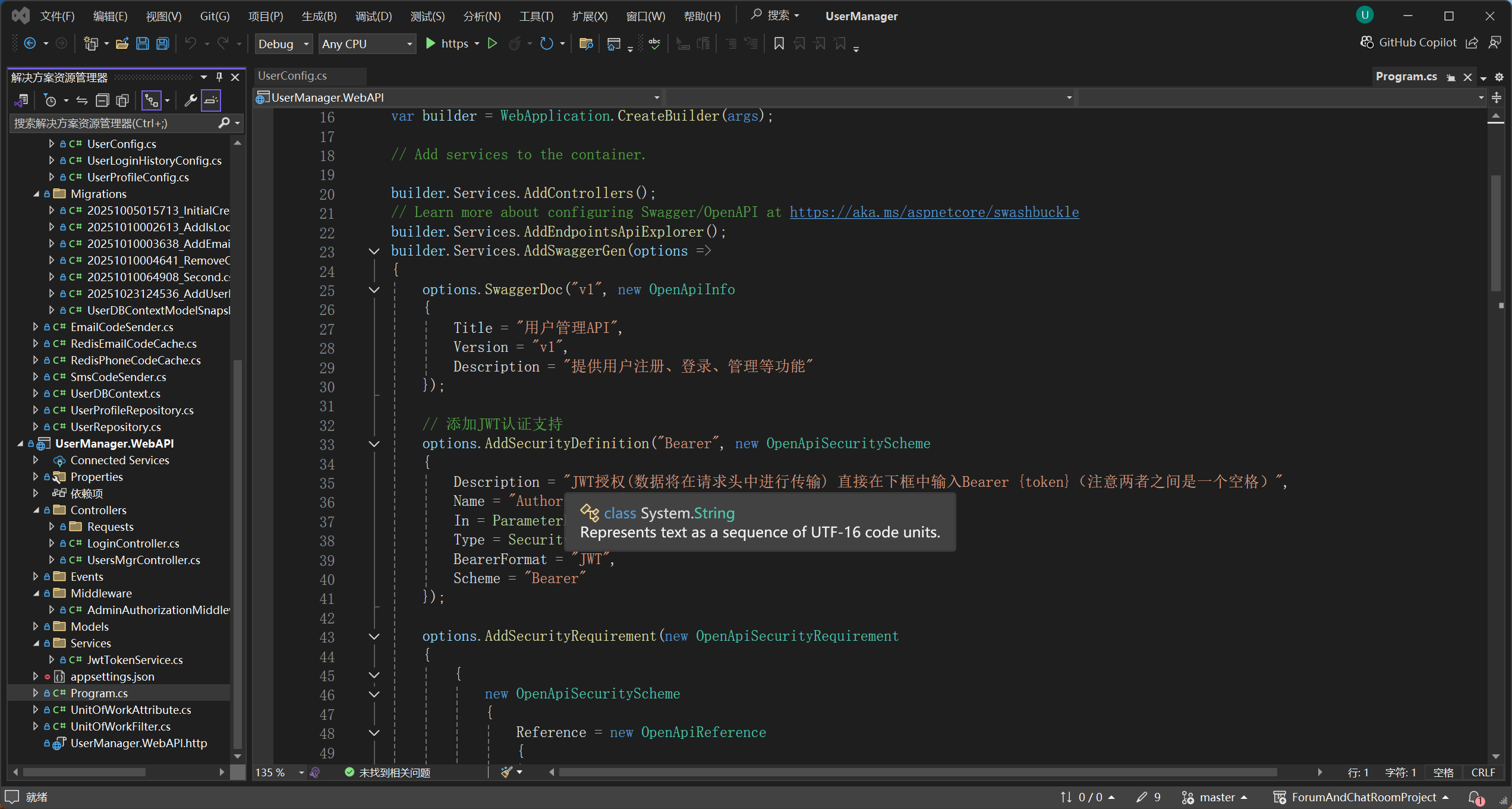This screenshot has width=1512, height=809.
Task: Open the swashbuckle aka.ms link
Action: point(934,212)
